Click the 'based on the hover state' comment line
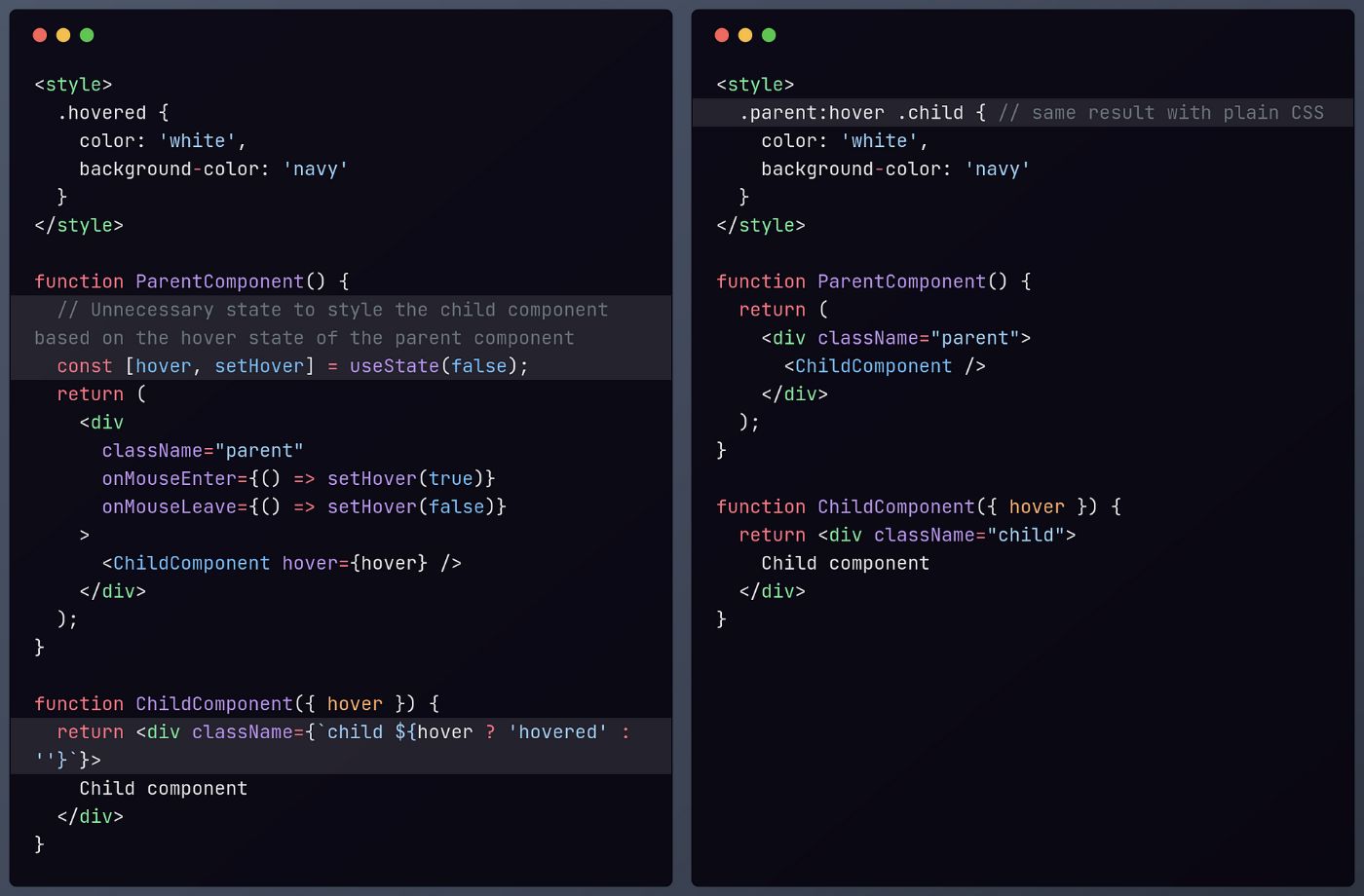Image resolution: width=1364 pixels, height=896 pixels. click(304, 338)
